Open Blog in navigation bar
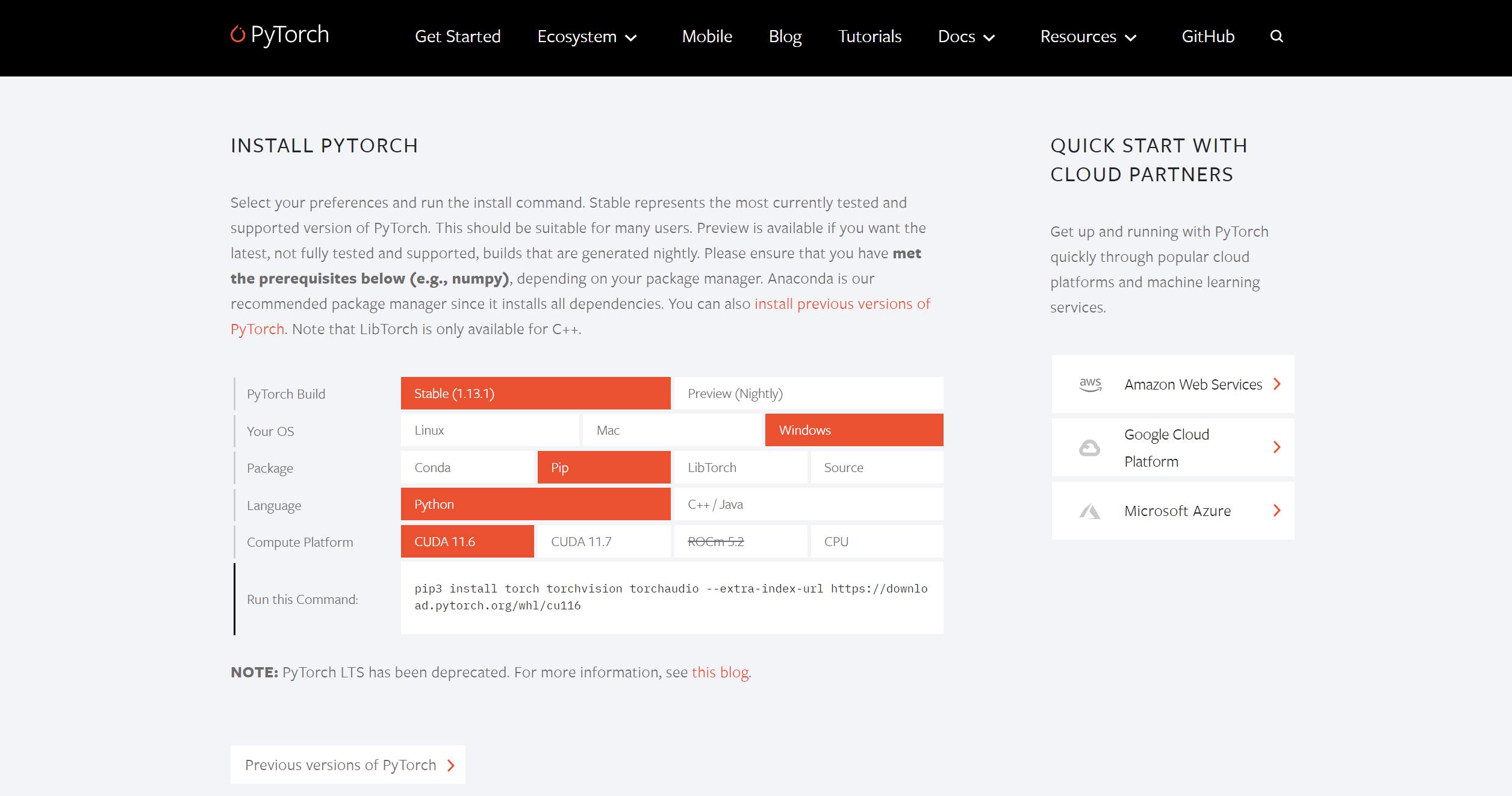1512x796 pixels. click(x=785, y=37)
